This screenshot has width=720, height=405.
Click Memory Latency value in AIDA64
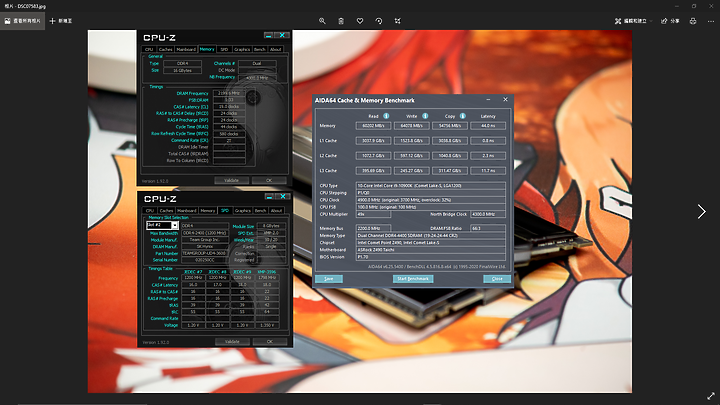(488, 125)
